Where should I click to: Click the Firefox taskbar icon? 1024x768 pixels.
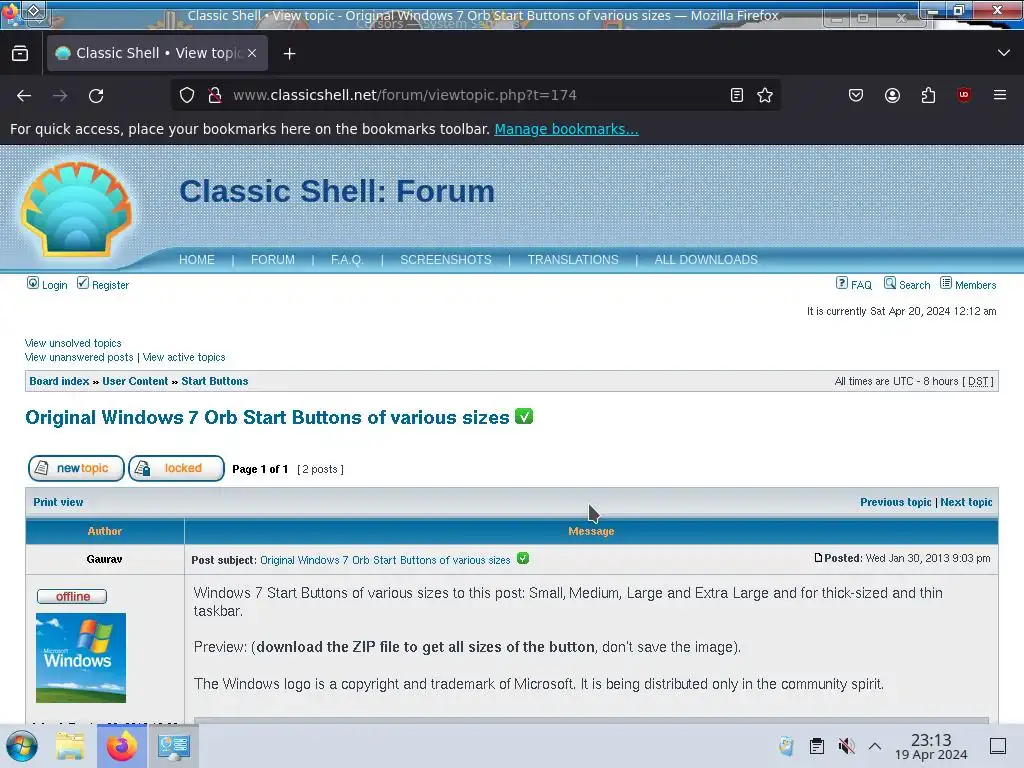pyautogui.click(x=121, y=746)
